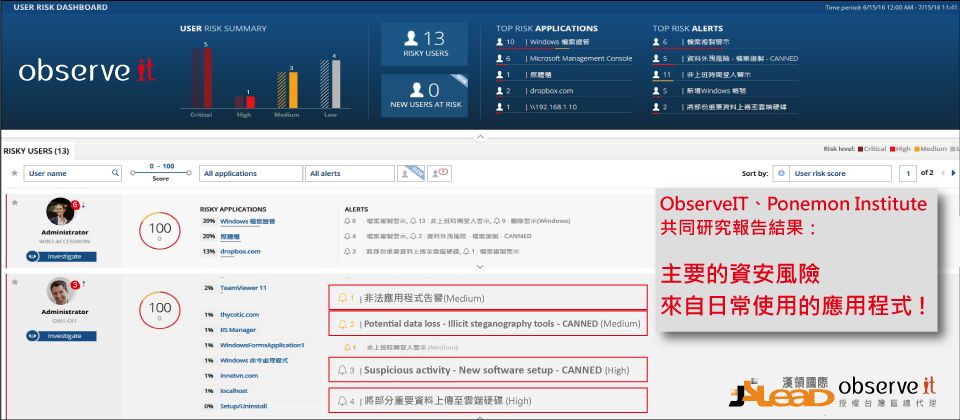Toggle the star filter beside User name field
The image size is (960, 420).
point(14,173)
